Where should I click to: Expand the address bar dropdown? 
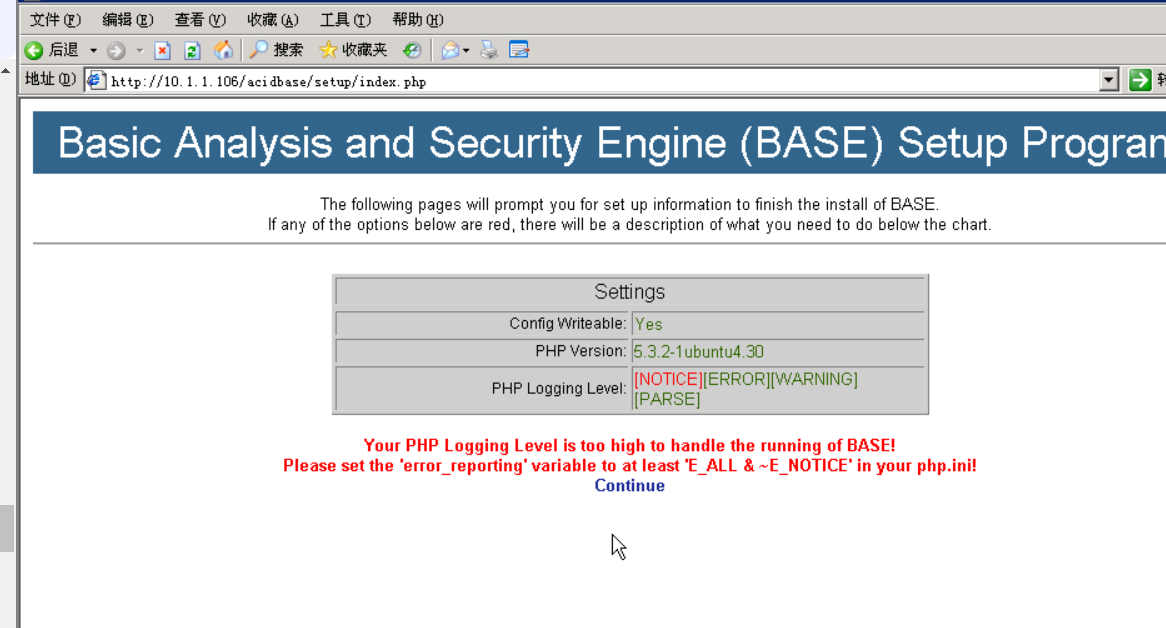tap(1109, 80)
